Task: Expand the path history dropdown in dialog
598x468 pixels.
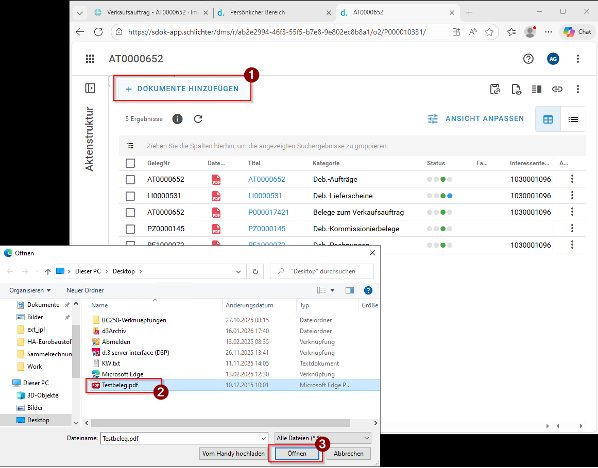Action: (238, 272)
